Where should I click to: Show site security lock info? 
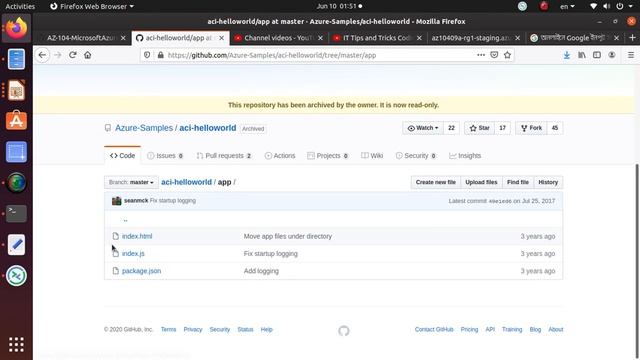(x=160, y=55)
